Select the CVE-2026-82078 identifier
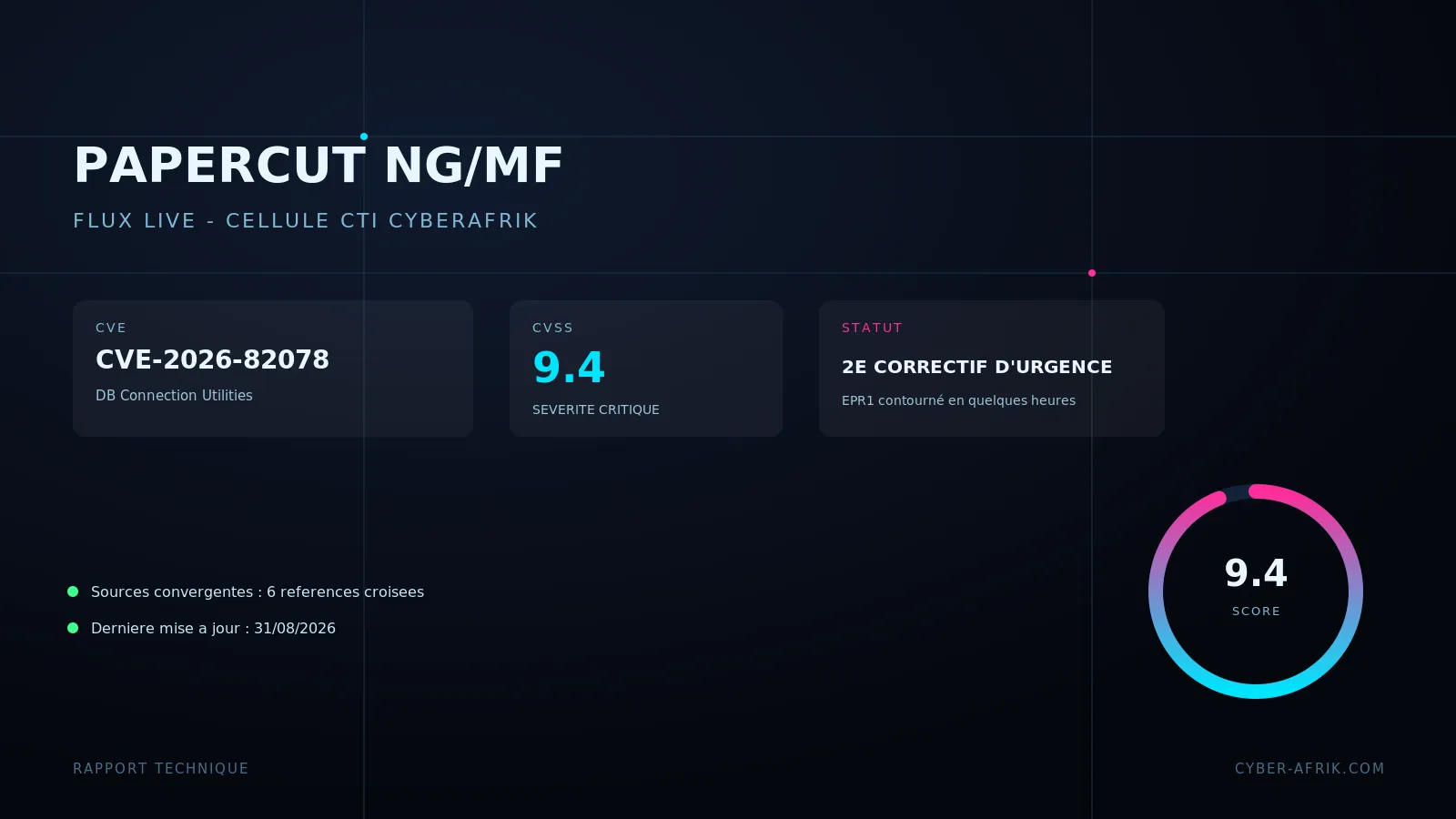 (212, 359)
